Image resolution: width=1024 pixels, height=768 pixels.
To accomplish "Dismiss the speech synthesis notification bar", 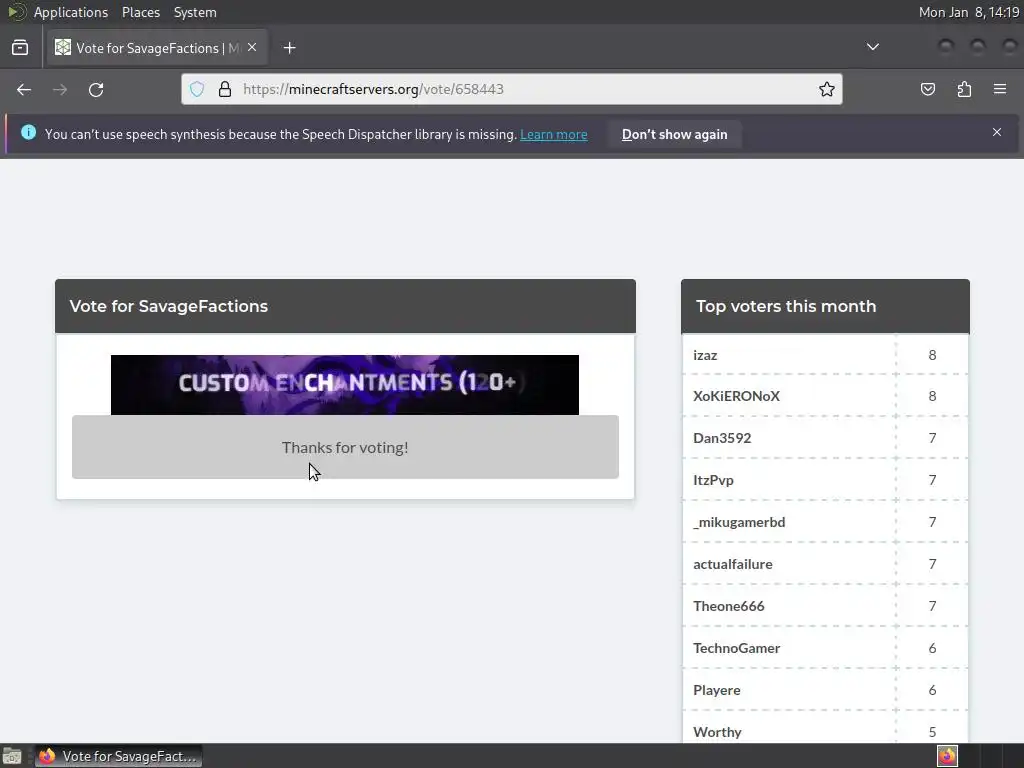I will point(997,133).
